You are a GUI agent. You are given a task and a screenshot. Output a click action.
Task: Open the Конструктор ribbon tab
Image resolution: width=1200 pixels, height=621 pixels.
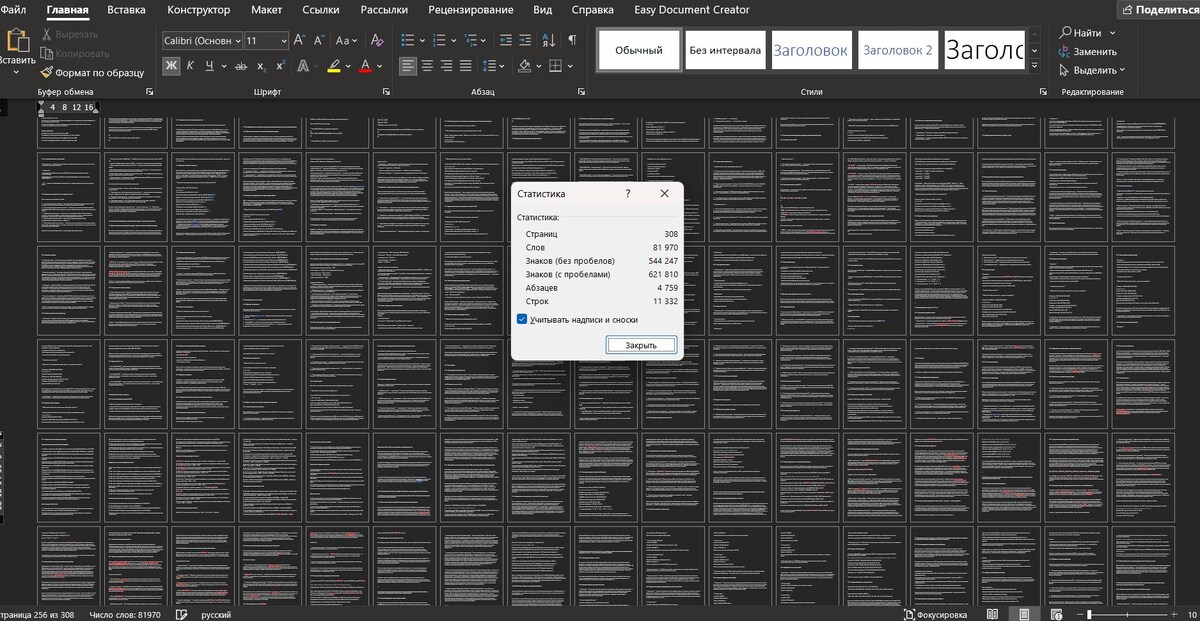tap(198, 10)
